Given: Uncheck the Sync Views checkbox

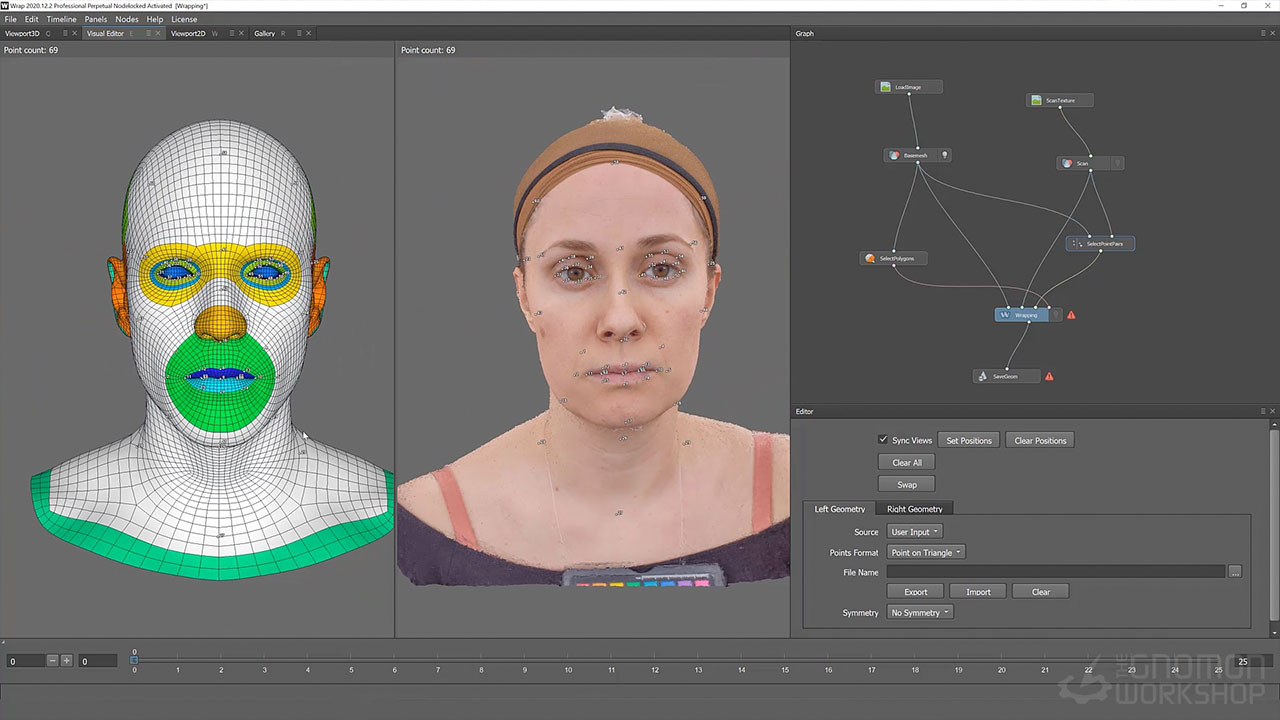Looking at the screenshot, I should [x=883, y=440].
